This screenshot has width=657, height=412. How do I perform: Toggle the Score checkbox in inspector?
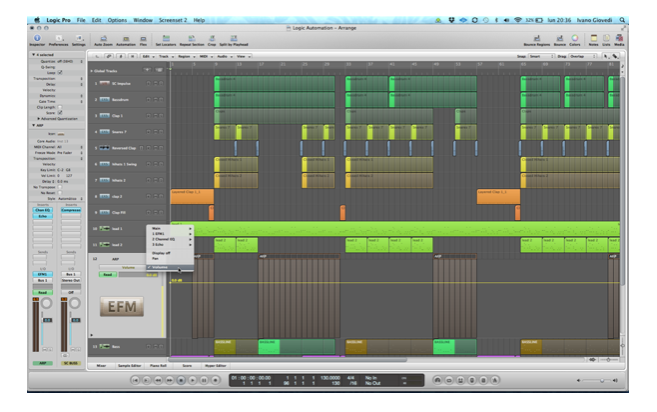pos(60,113)
